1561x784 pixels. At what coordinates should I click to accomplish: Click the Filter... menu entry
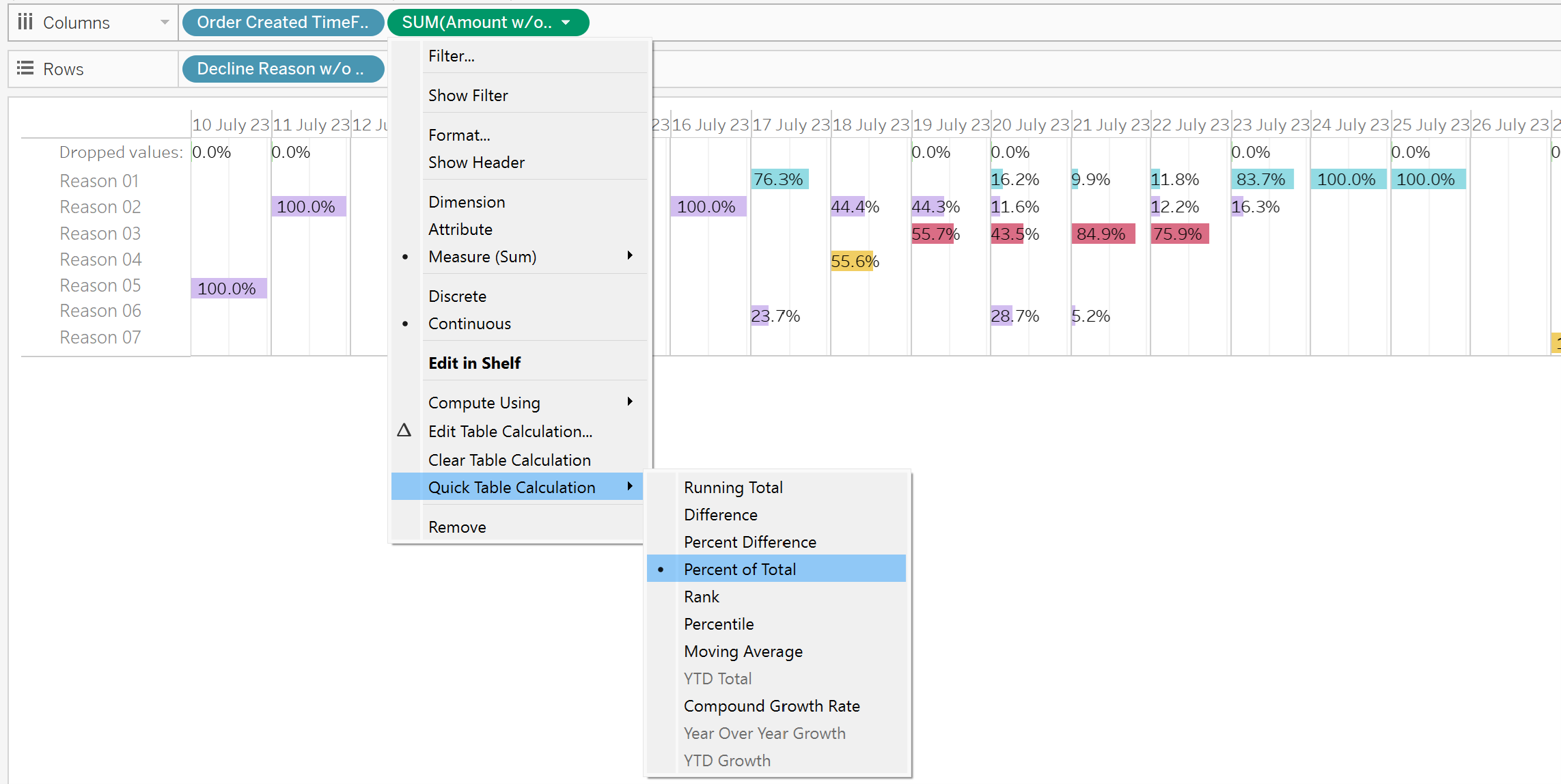pyautogui.click(x=451, y=56)
